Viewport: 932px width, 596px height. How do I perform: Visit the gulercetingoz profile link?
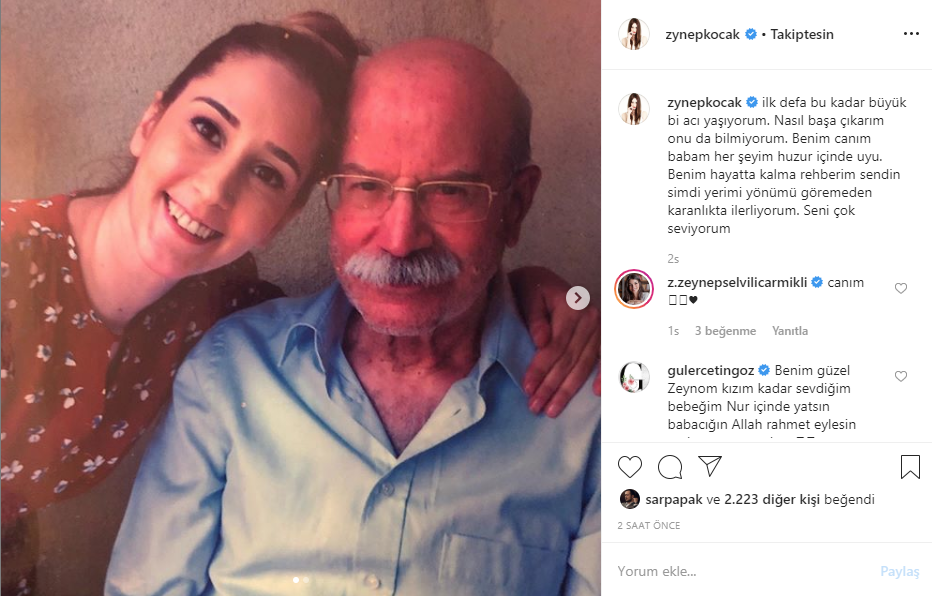pos(710,370)
